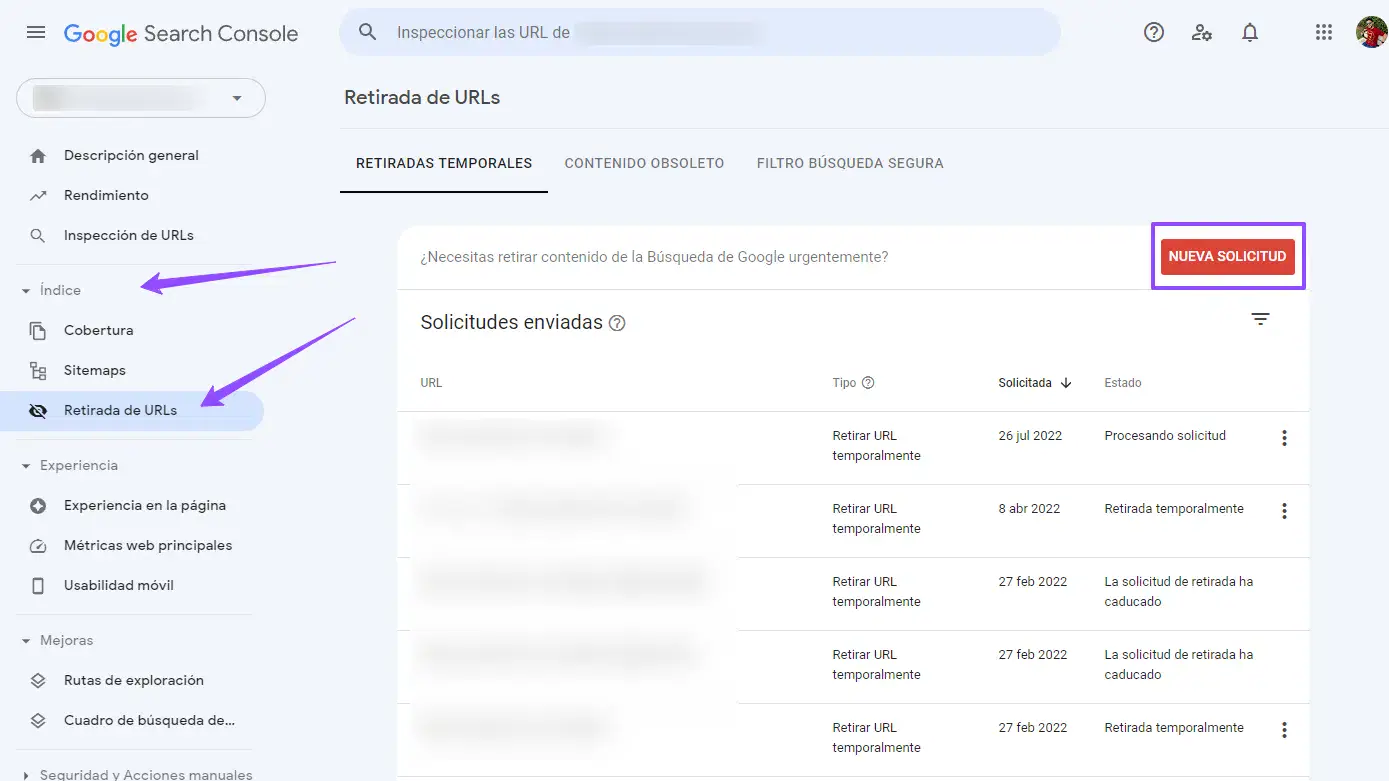Image resolution: width=1389 pixels, height=781 pixels.
Task: Open Usabilidad móvil report
Action: tap(119, 585)
